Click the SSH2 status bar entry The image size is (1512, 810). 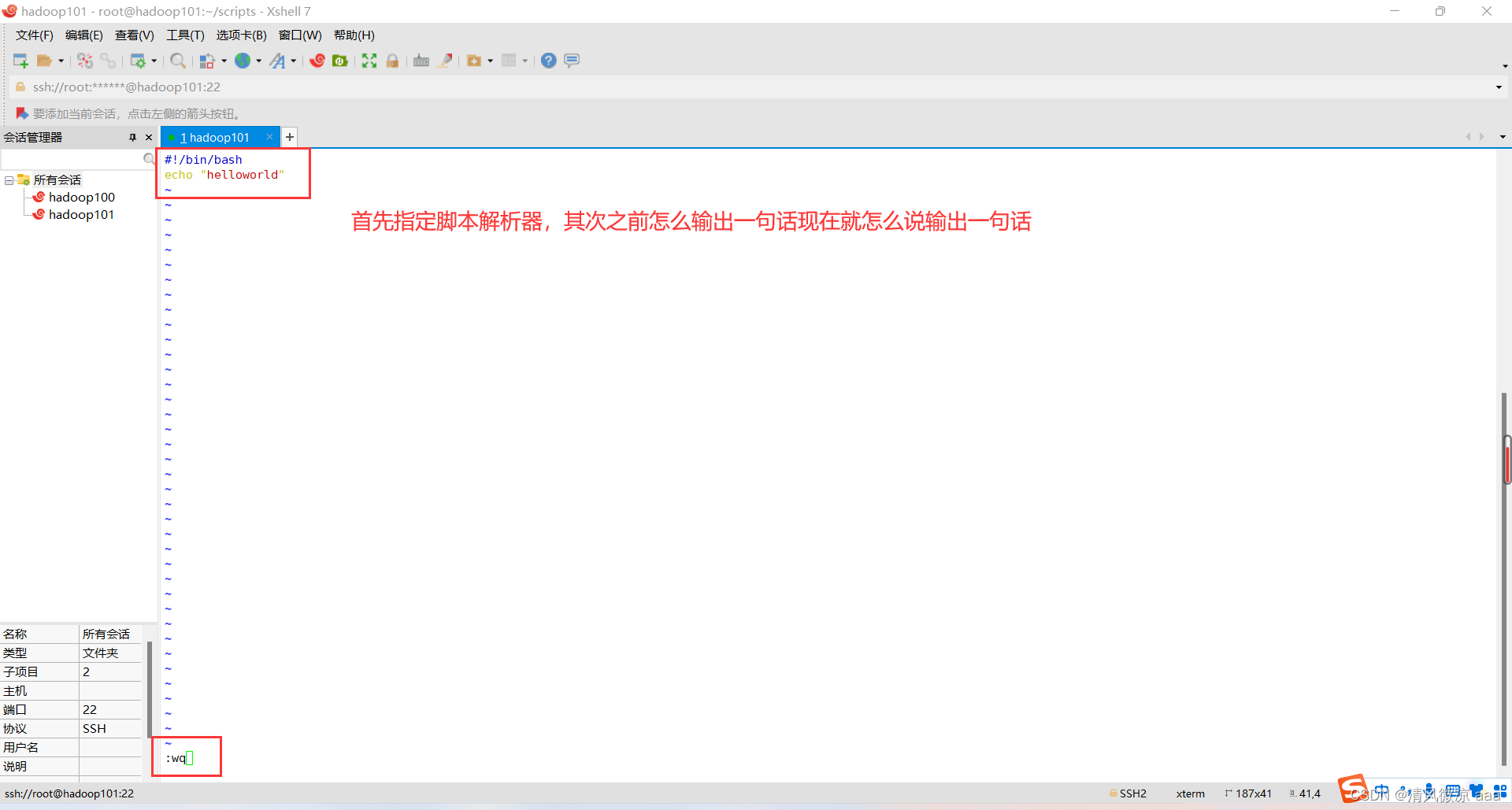pos(1128,793)
